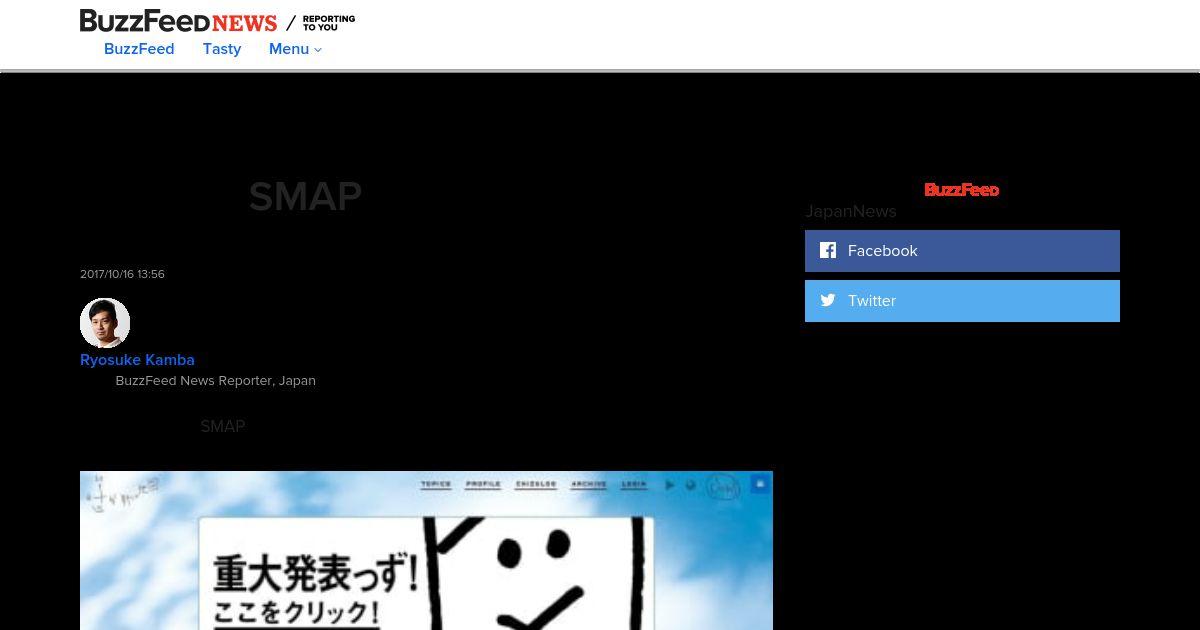Image resolution: width=1200 pixels, height=630 pixels.
Task: Click the Facebook f logo icon
Action: click(828, 250)
